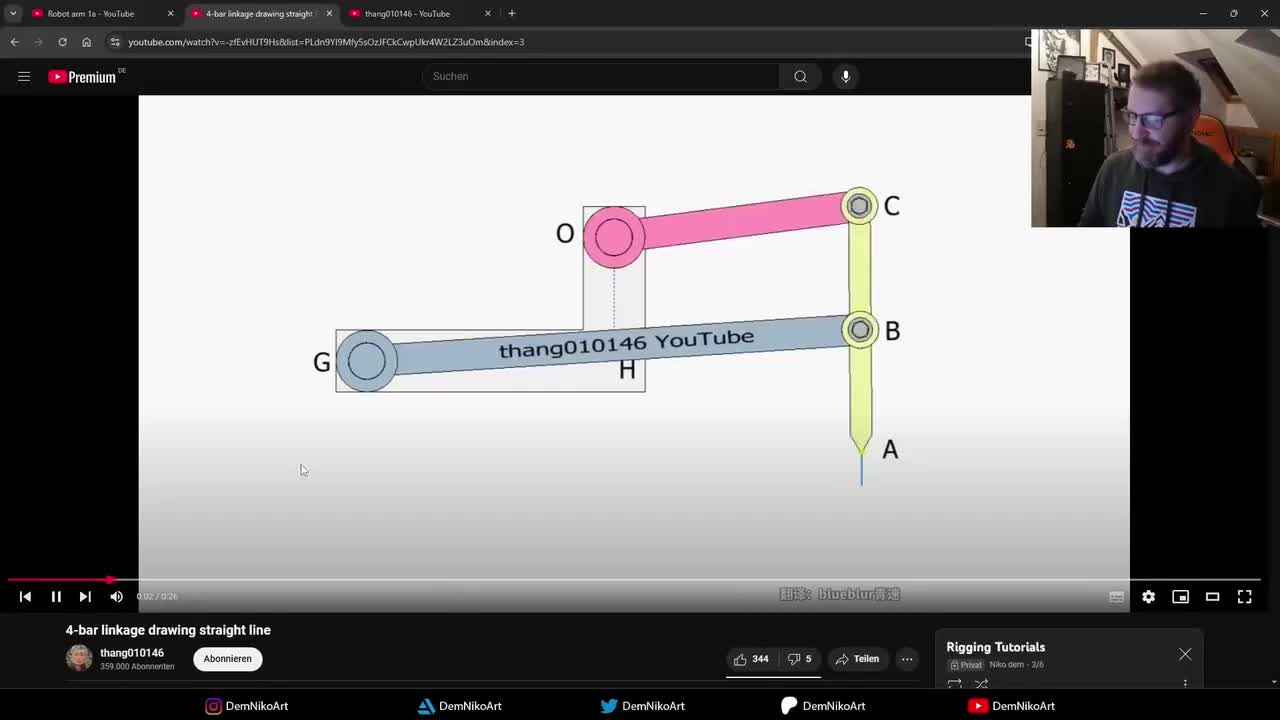Open the thang010146 channel avatar
The height and width of the screenshot is (720, 1280).
[79, 658]
